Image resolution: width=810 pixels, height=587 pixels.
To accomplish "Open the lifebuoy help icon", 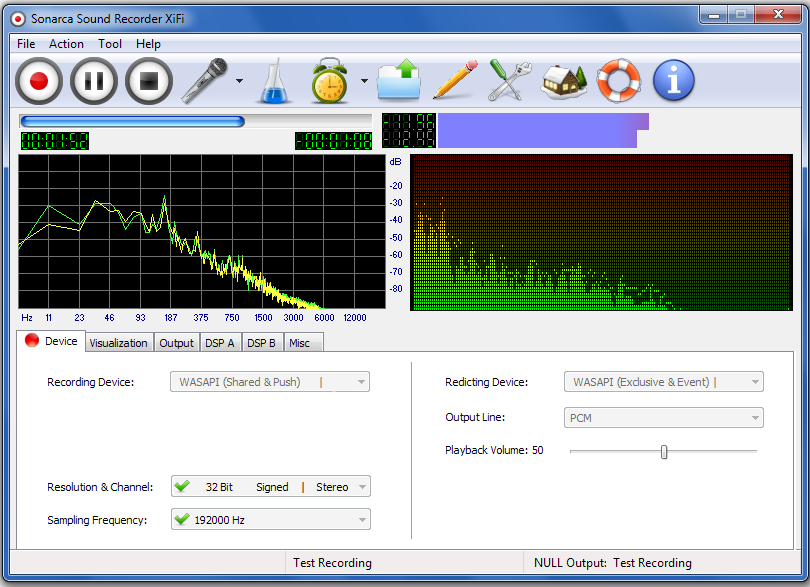I will pos(619,80).
